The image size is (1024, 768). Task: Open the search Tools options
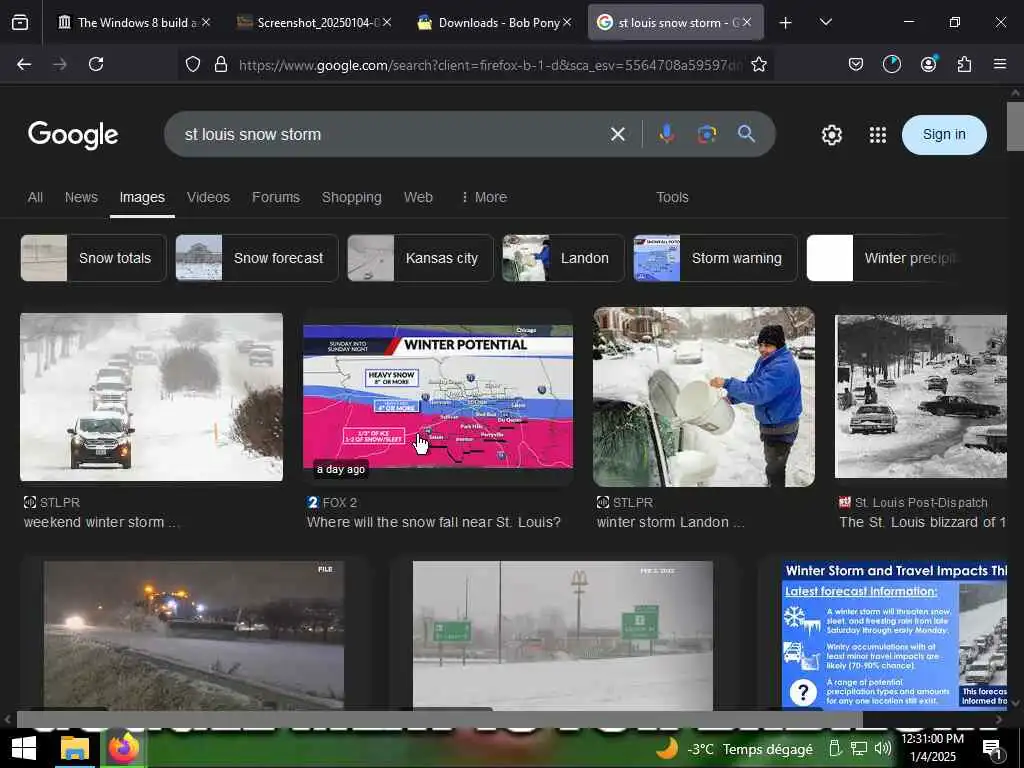pos(672,197)
